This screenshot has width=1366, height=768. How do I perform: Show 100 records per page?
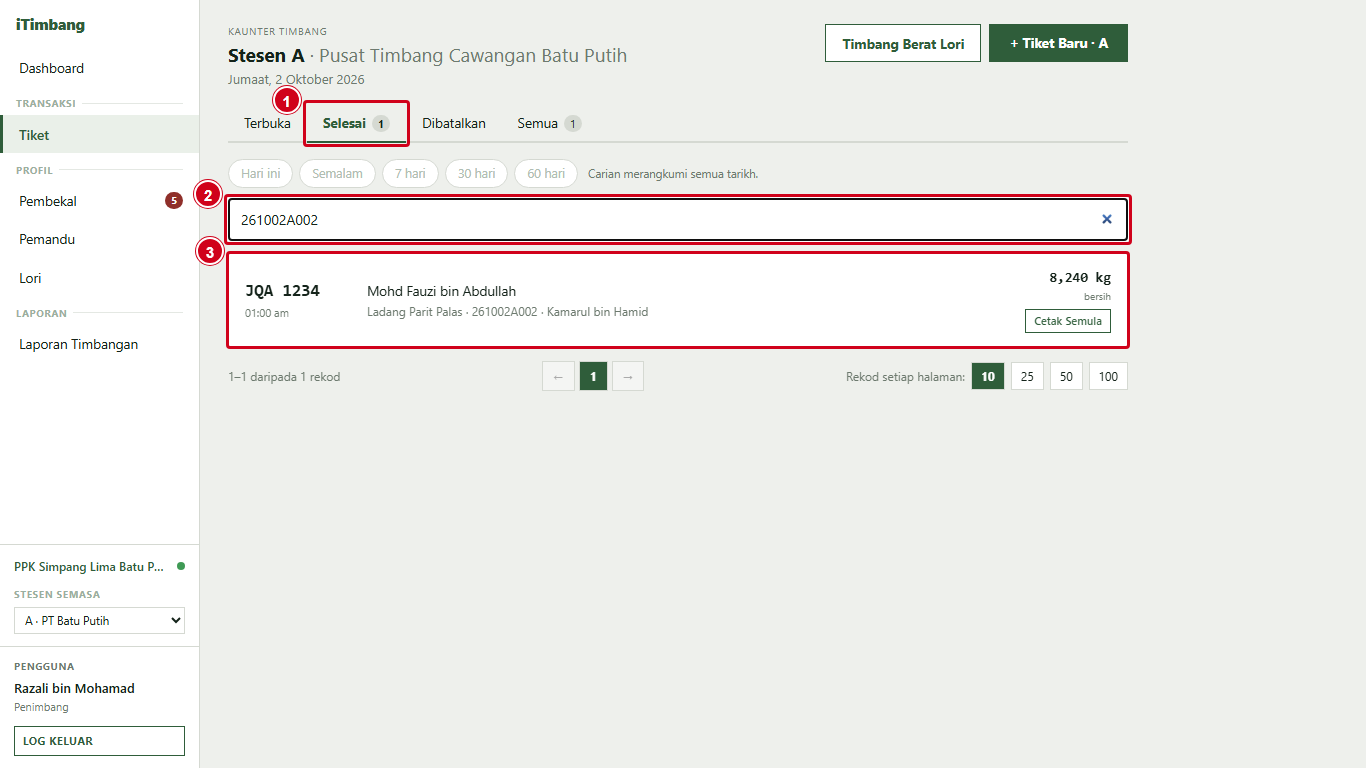[x=1108, y=376]
